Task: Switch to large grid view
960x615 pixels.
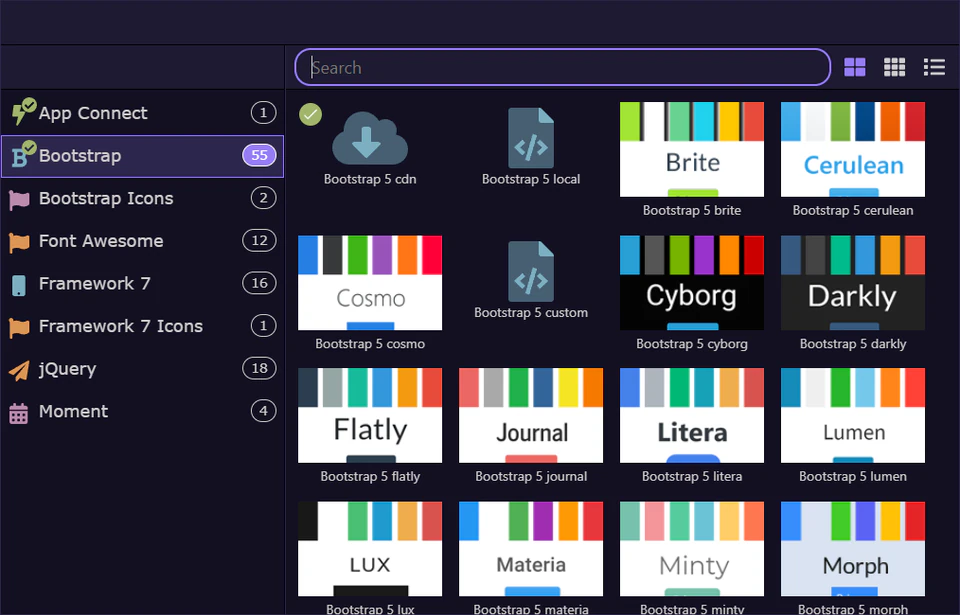Action: (x=855, y=67)
